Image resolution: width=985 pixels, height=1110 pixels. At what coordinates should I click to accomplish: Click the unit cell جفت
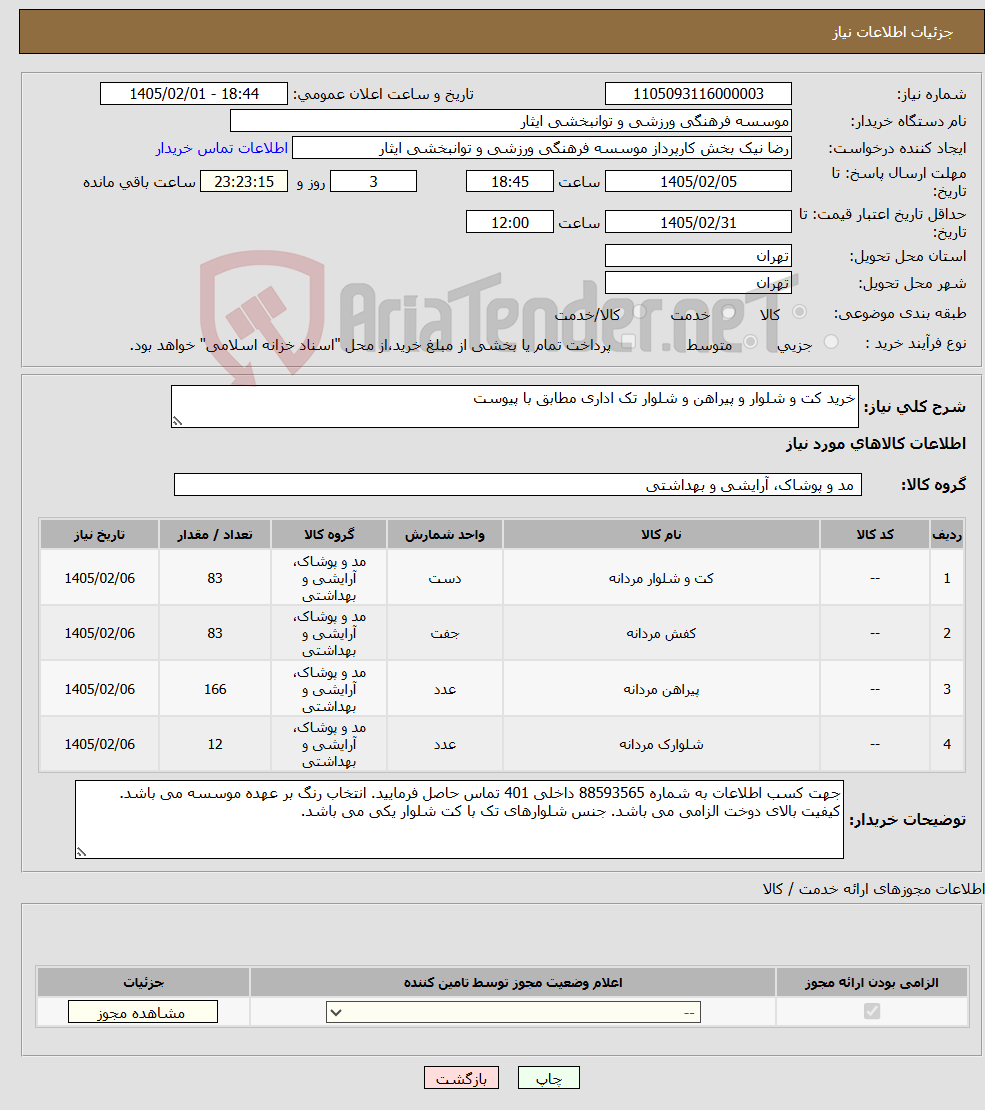point(445,634)
